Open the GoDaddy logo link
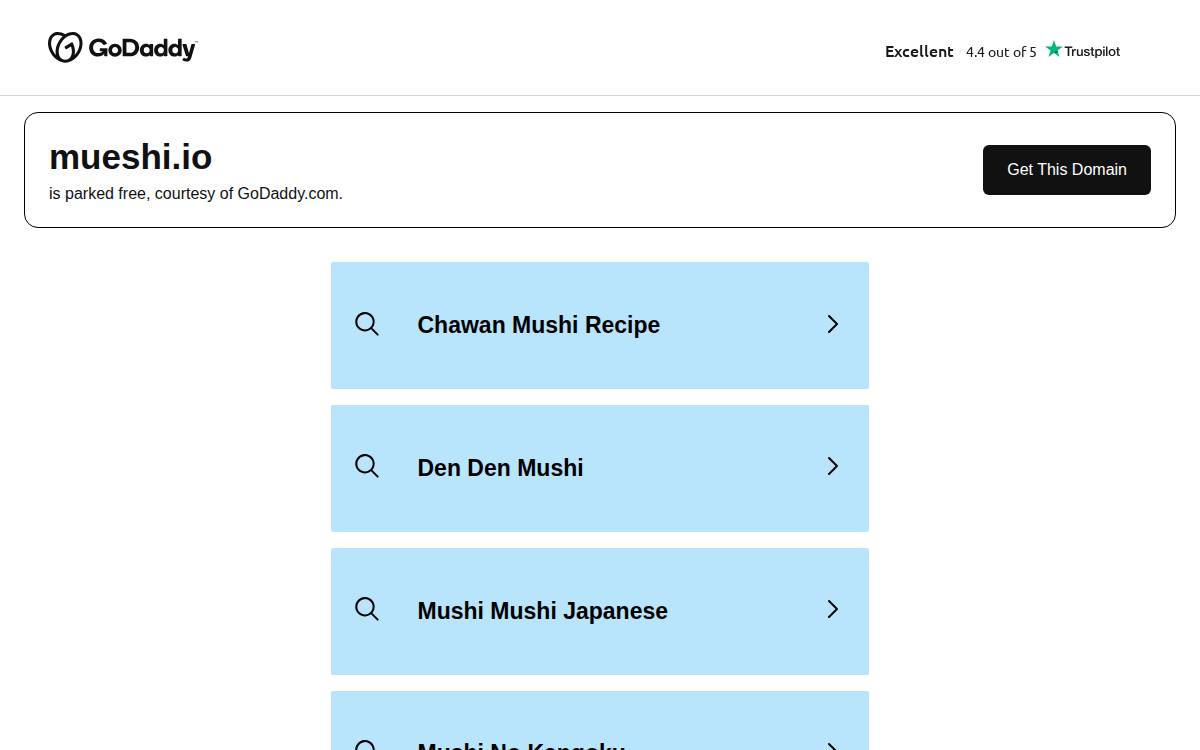The image size is (1200, 750). [123, 47]
